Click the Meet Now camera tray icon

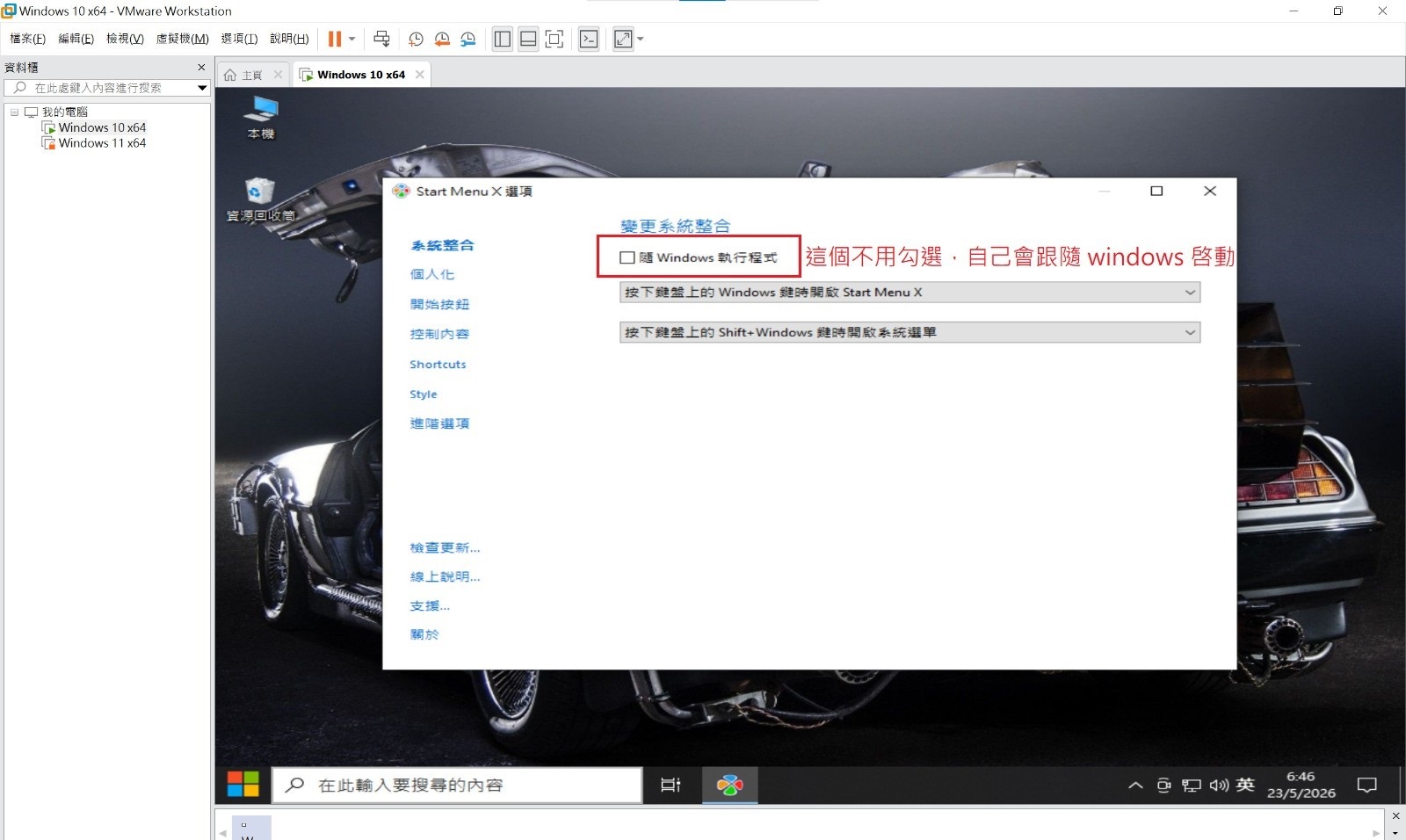coord(1163,786)
